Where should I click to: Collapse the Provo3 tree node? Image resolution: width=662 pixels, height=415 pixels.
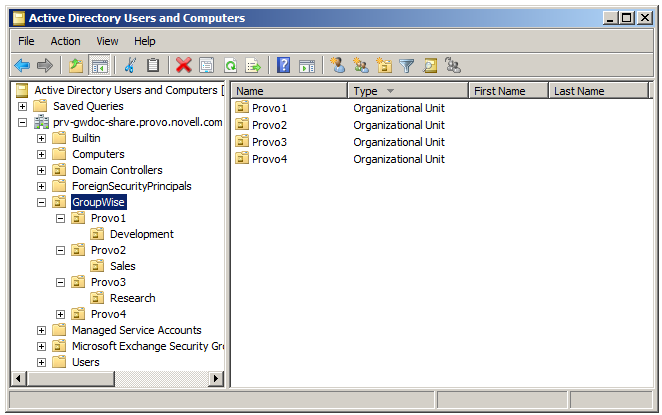click(x=60, y=282)
